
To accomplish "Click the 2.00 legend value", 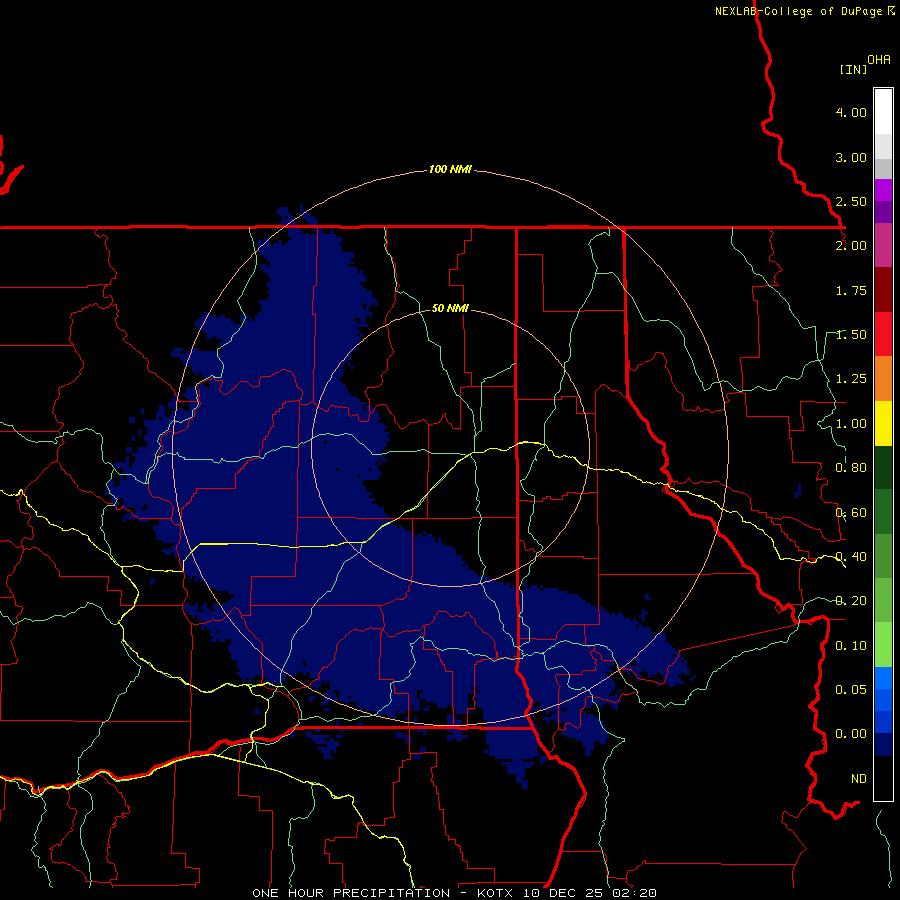I will coord(851,246).
